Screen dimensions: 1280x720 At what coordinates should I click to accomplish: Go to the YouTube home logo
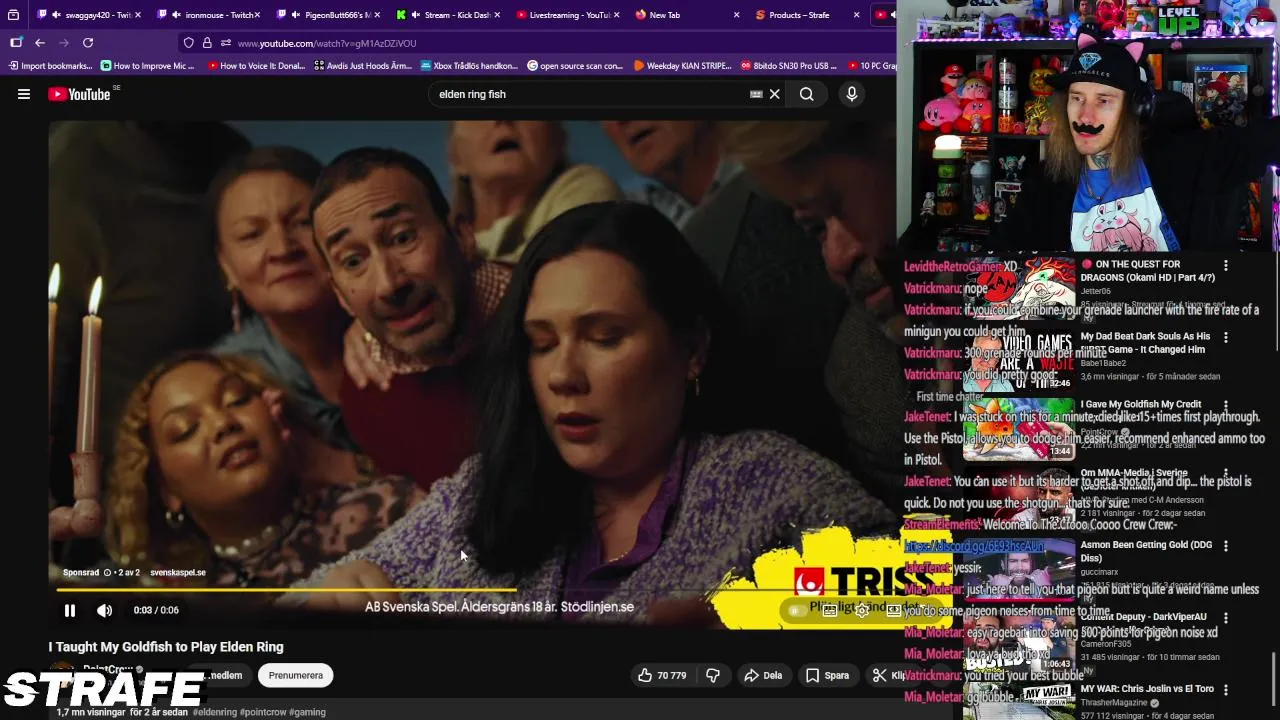(79, 94)
